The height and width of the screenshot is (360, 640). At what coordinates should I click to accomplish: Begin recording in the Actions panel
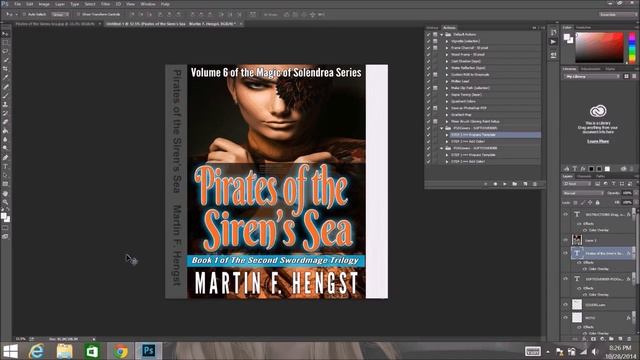coord(495,184)
